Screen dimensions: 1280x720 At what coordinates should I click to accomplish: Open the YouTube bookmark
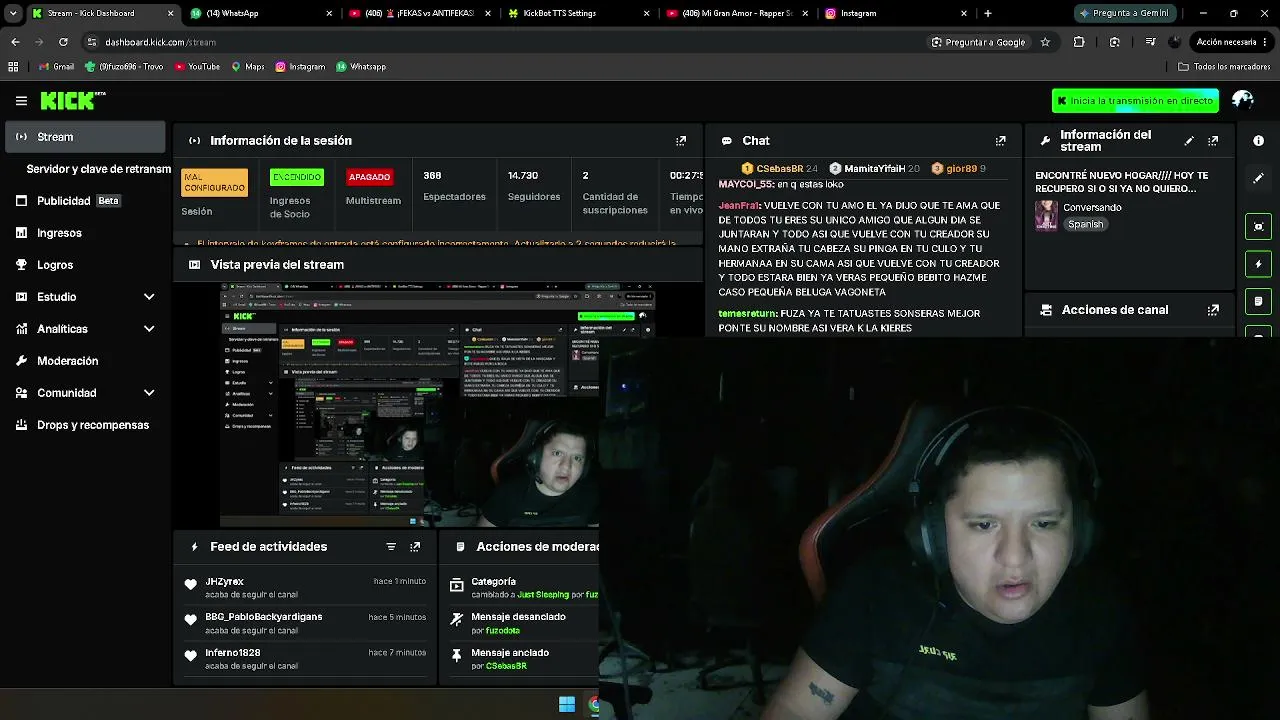click(197, 67)
